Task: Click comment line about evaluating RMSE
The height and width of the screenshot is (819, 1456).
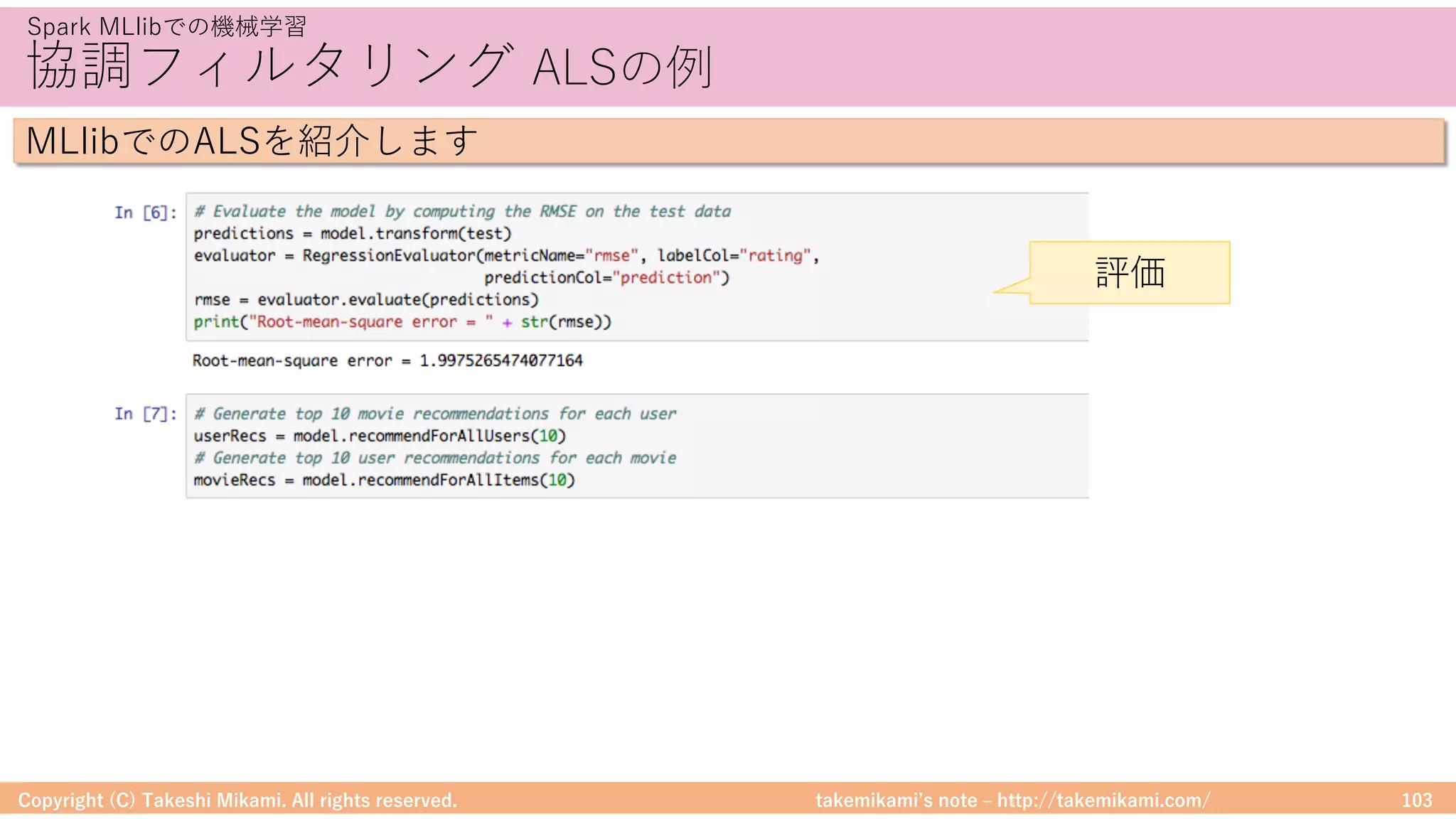Action: [462, 211]
